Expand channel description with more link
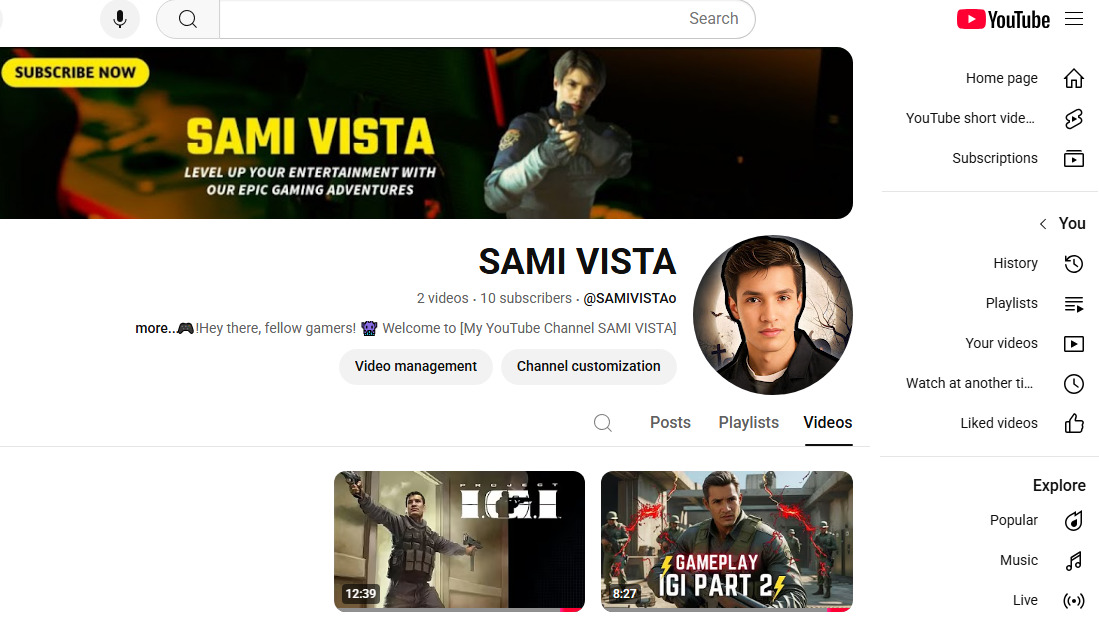The width and height of the screenshot is (1099, 622). [154, 328]
